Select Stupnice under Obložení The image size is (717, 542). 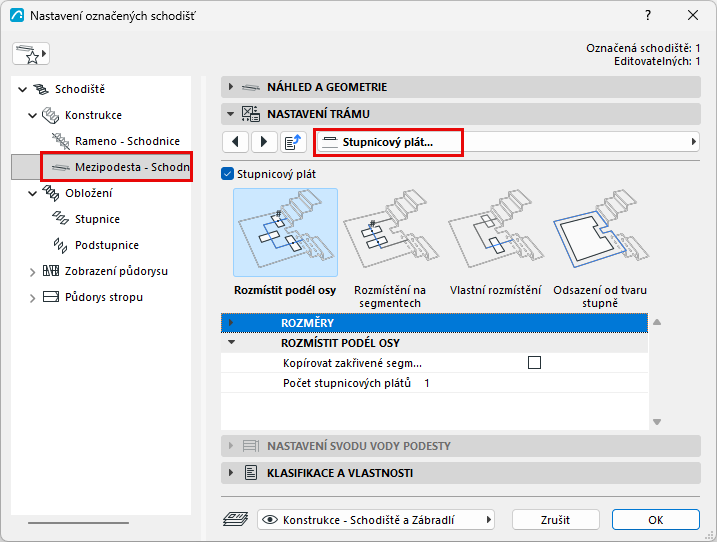click(97, 219)
